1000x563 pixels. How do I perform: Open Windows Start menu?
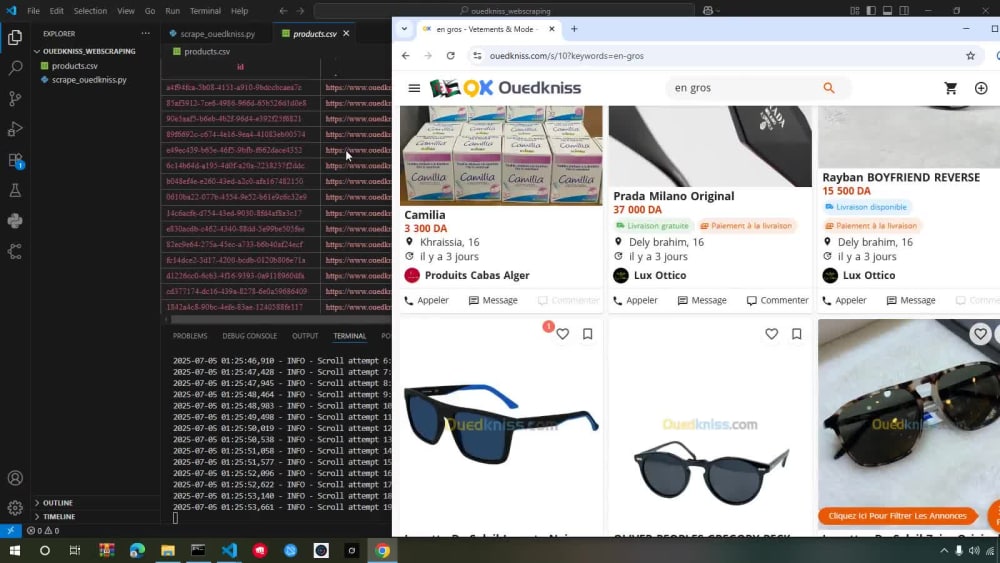tap(15, 550)
